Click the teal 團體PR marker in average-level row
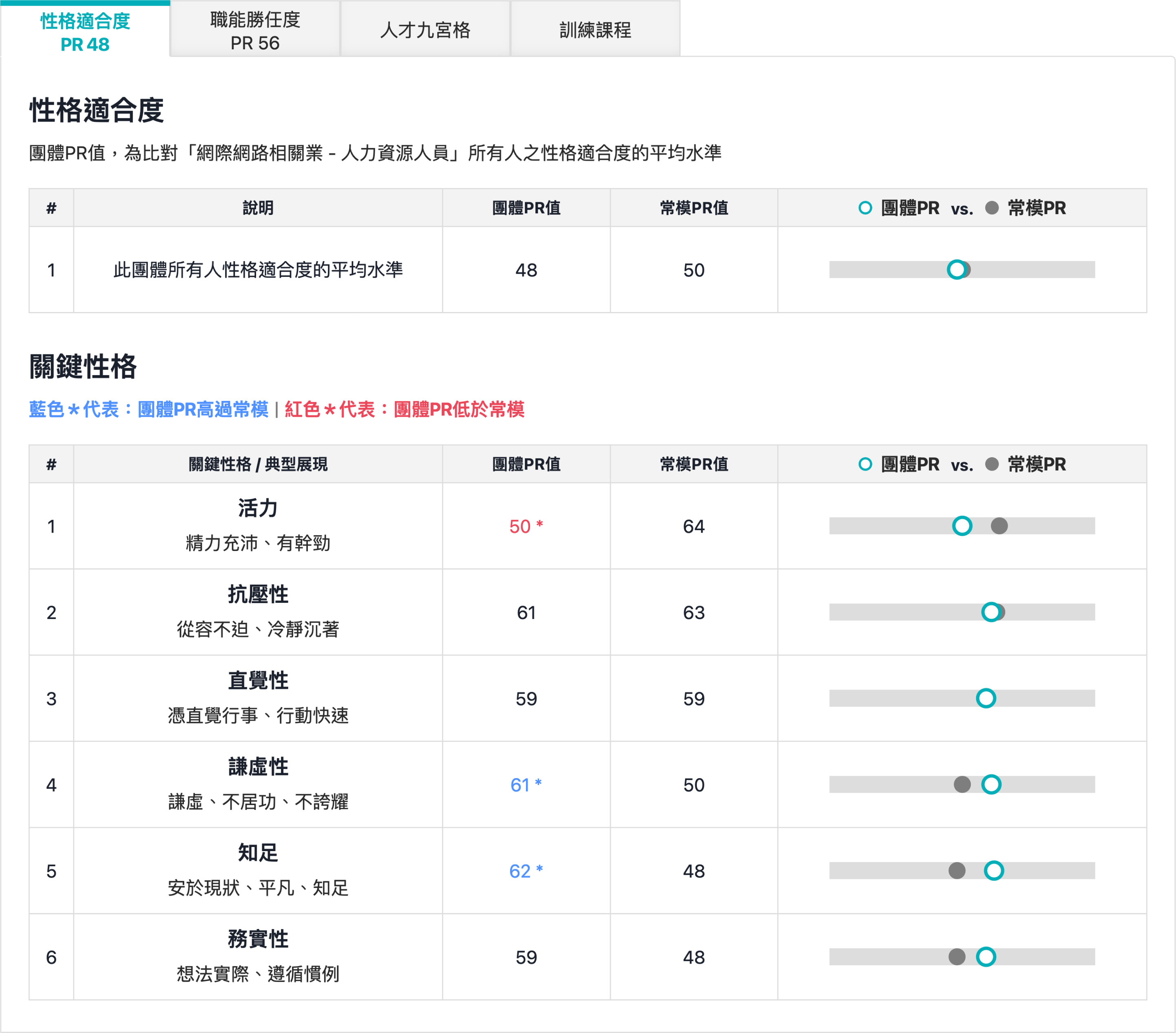The width and height of the screenshot is (1176, 1033). click(x=956, y=269)
